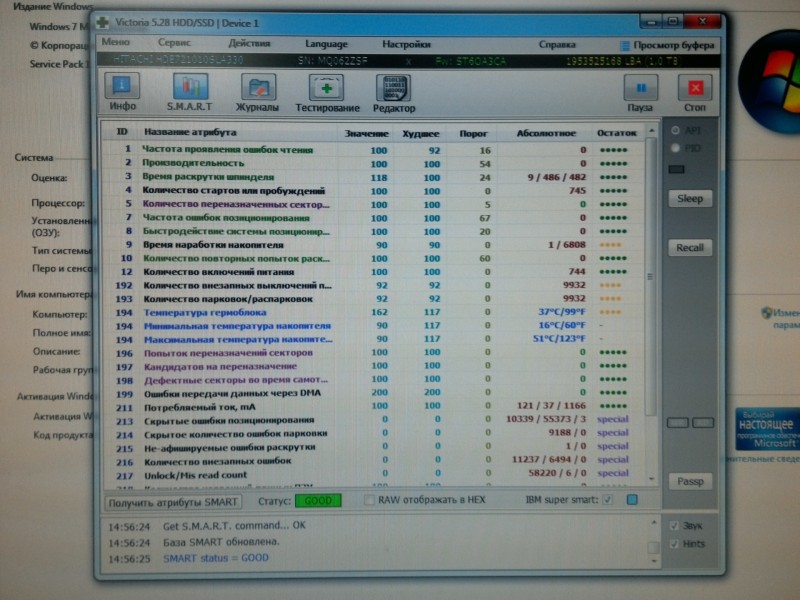Select row Частота ошибок позиционирования
Viewport: 800px width, 600px height.
(372, 218)
